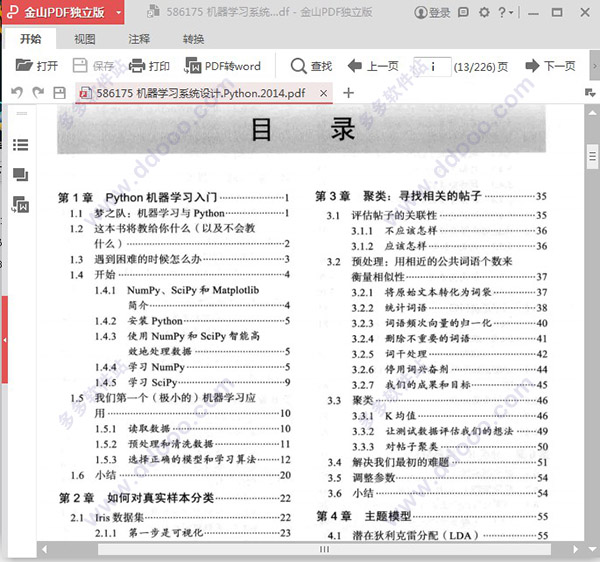Click the 第 3 章 聚类 heading entry
The image size is (600, 562).
pyautogui.click(x=431, y=196)
